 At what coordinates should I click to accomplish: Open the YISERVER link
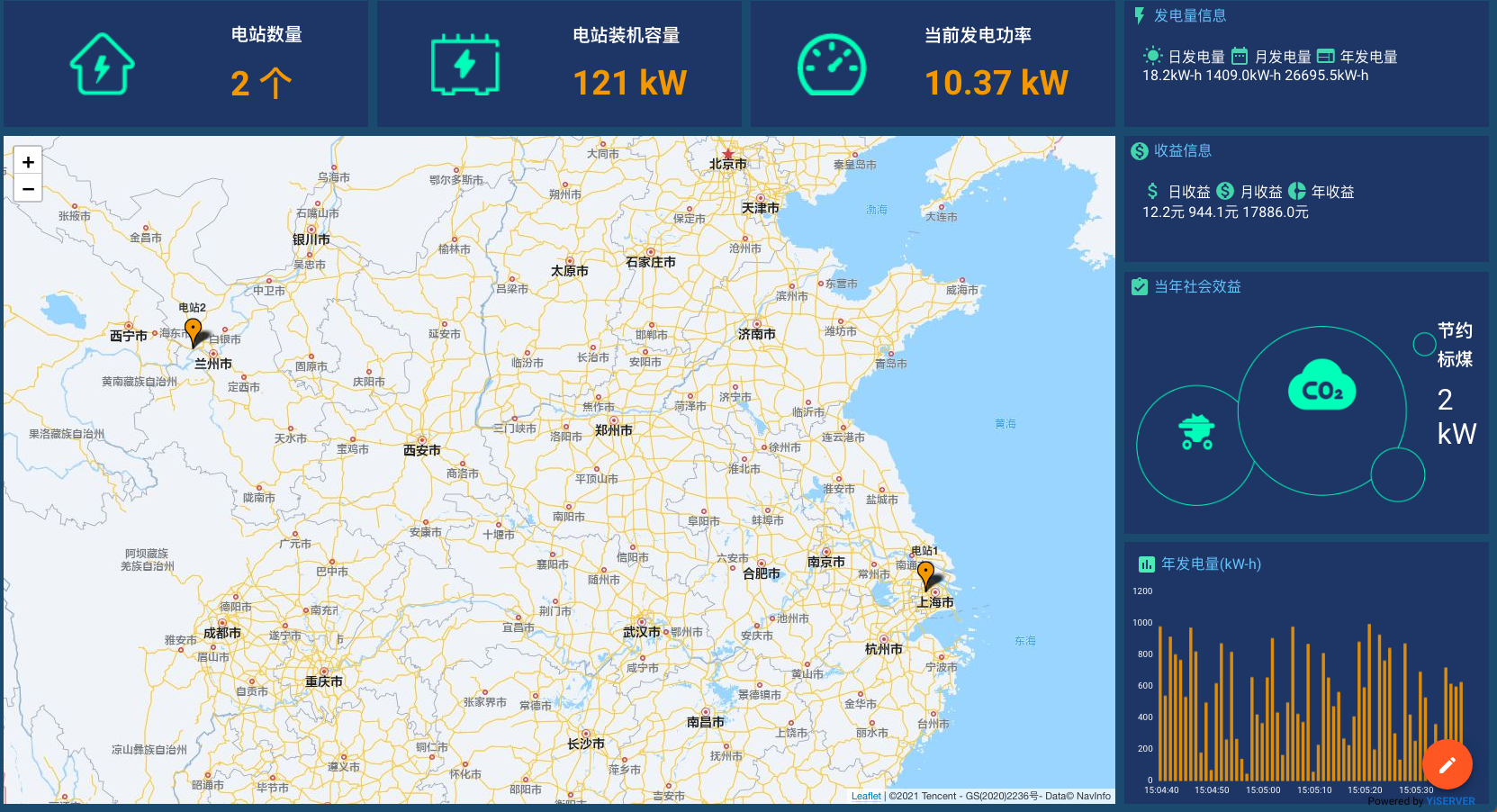[x=1450, y=801]
